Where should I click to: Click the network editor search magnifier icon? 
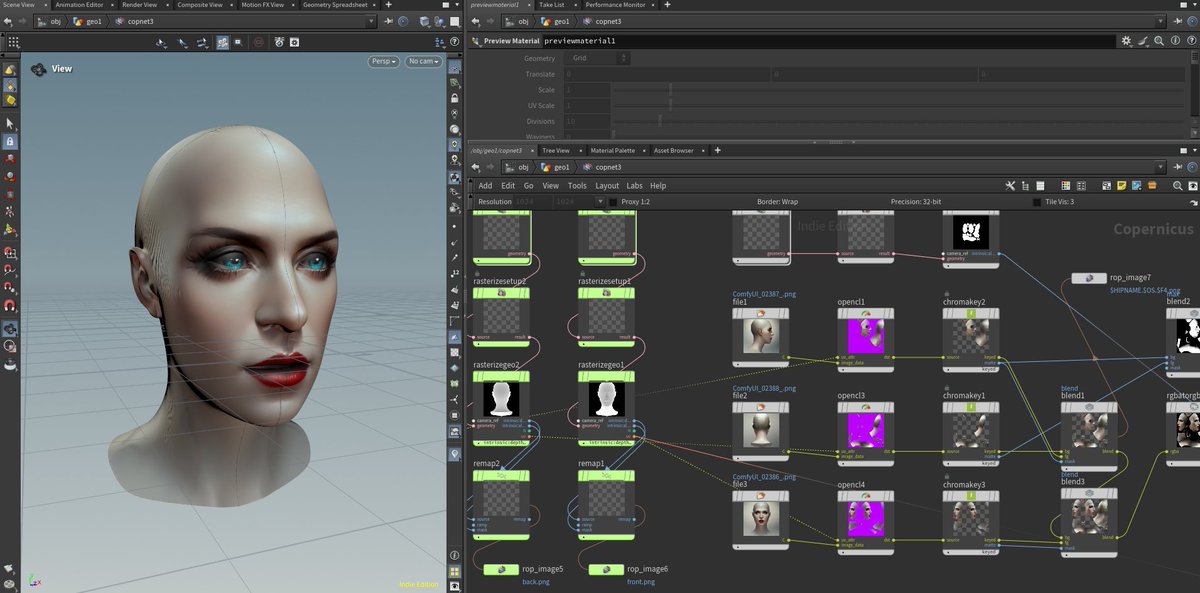1178,186
